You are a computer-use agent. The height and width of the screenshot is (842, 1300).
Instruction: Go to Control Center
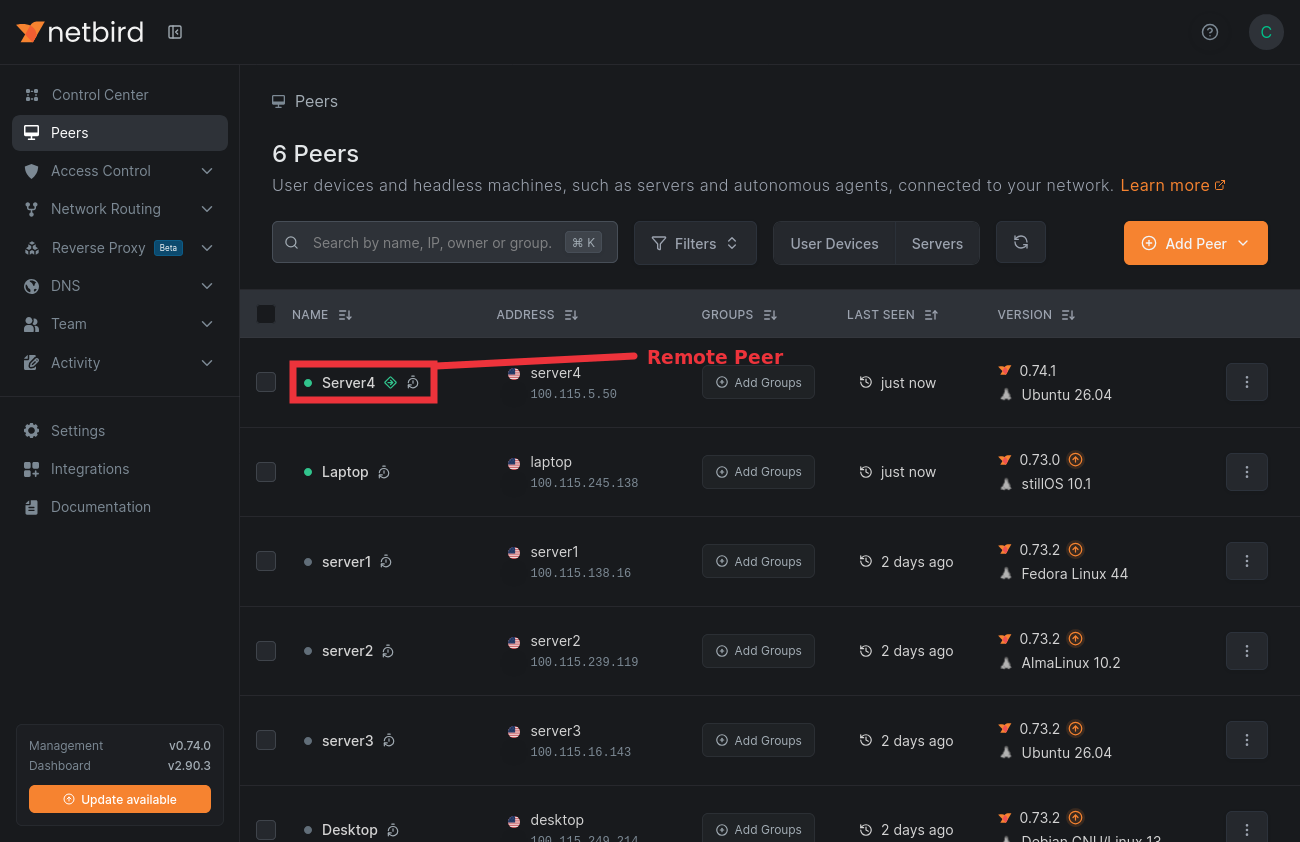[x=120, y=95]
